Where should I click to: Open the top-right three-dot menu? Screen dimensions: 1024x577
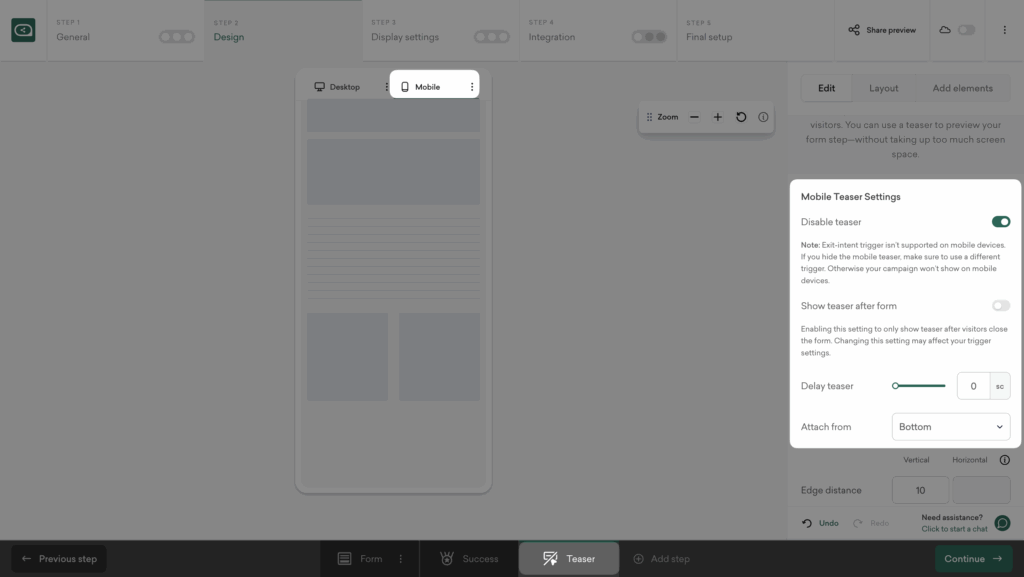pos(1005,30)
